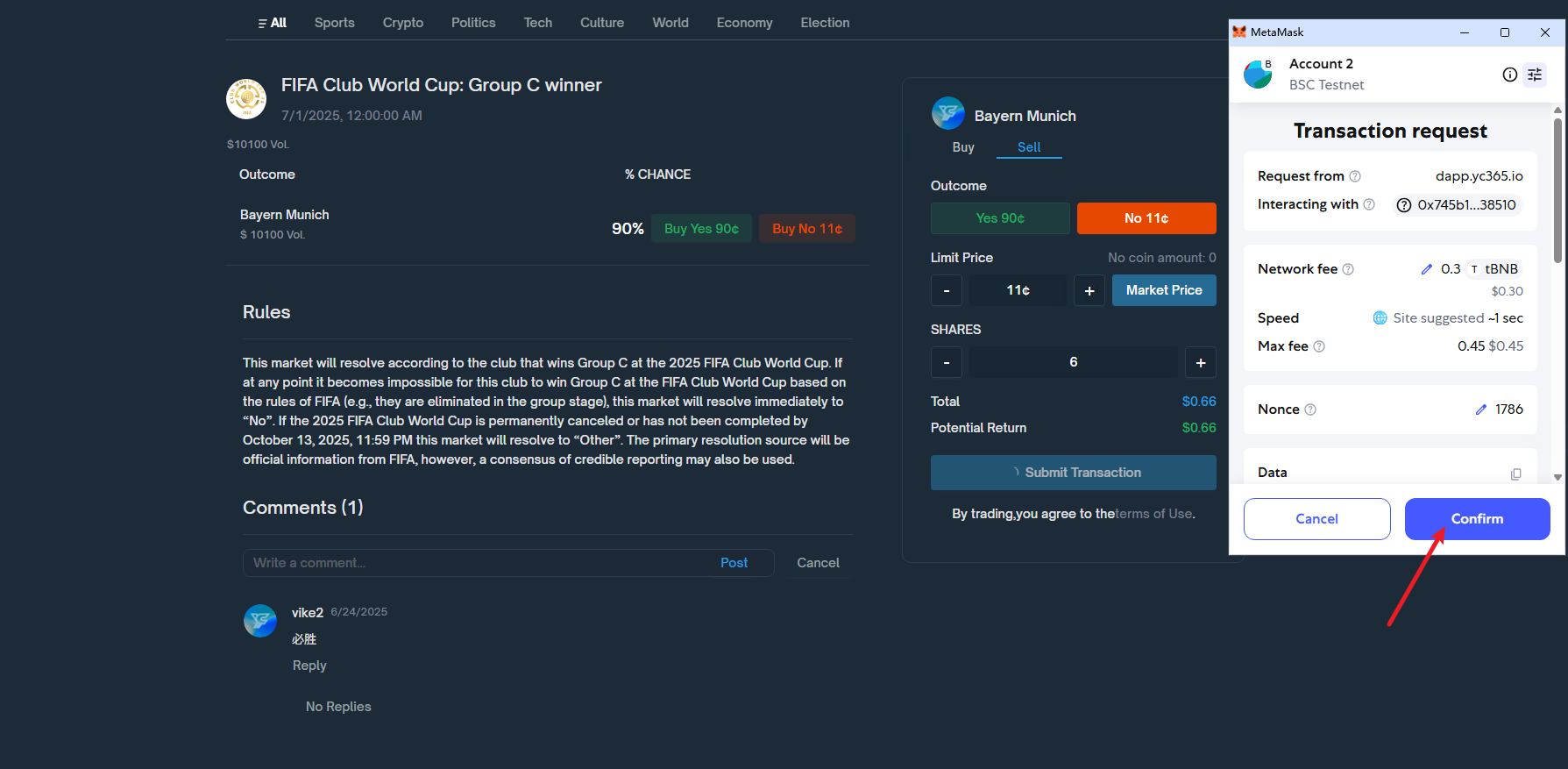1568x769 pixels.
Task: Click the contract address 0x745b1...38510
Action: click(x=1458, y=205)
